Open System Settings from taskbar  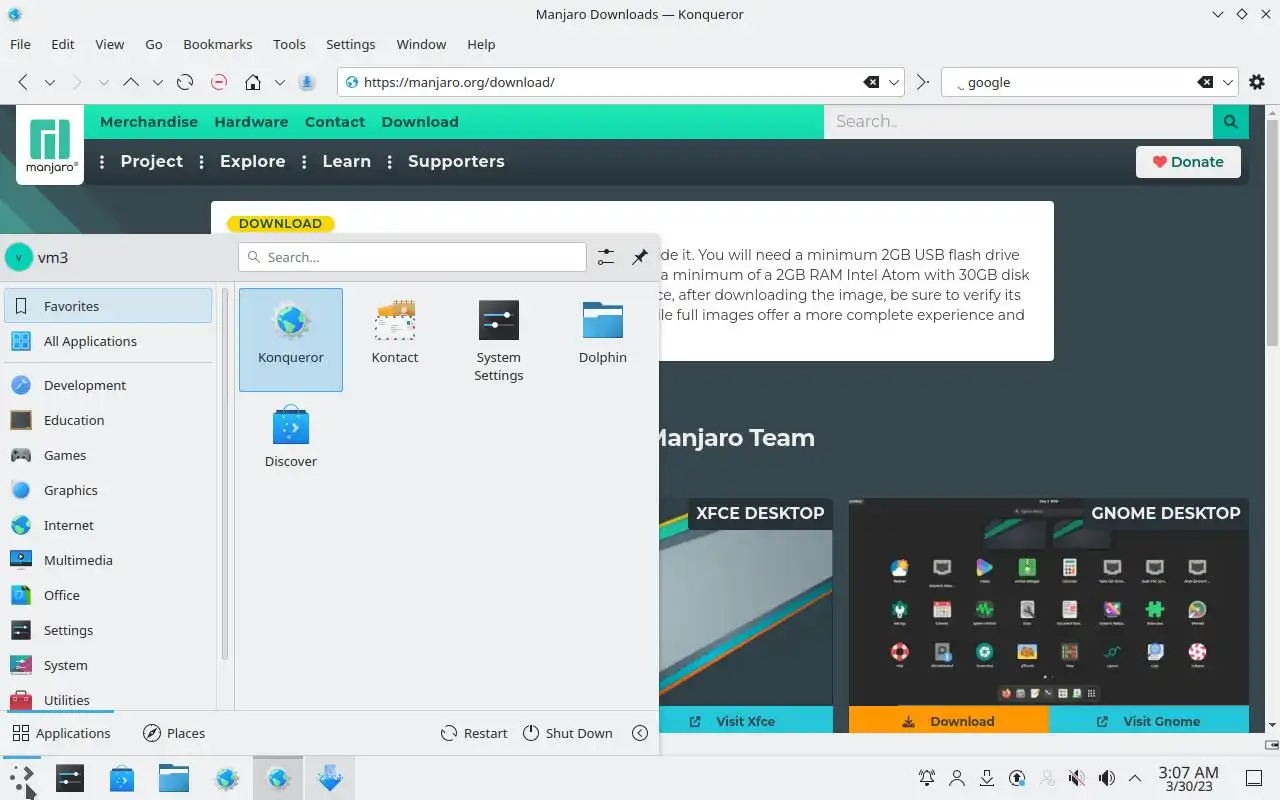(x=70, y=778)
